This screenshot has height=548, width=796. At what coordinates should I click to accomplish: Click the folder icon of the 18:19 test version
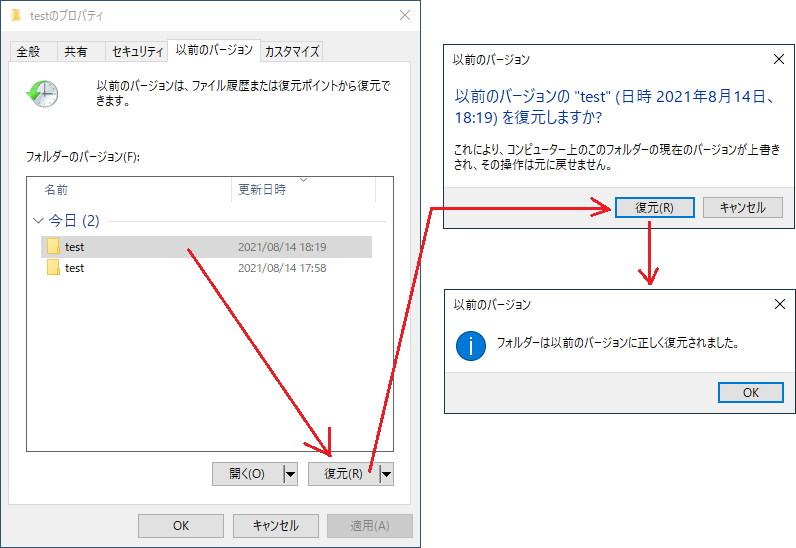click(53, 247)
